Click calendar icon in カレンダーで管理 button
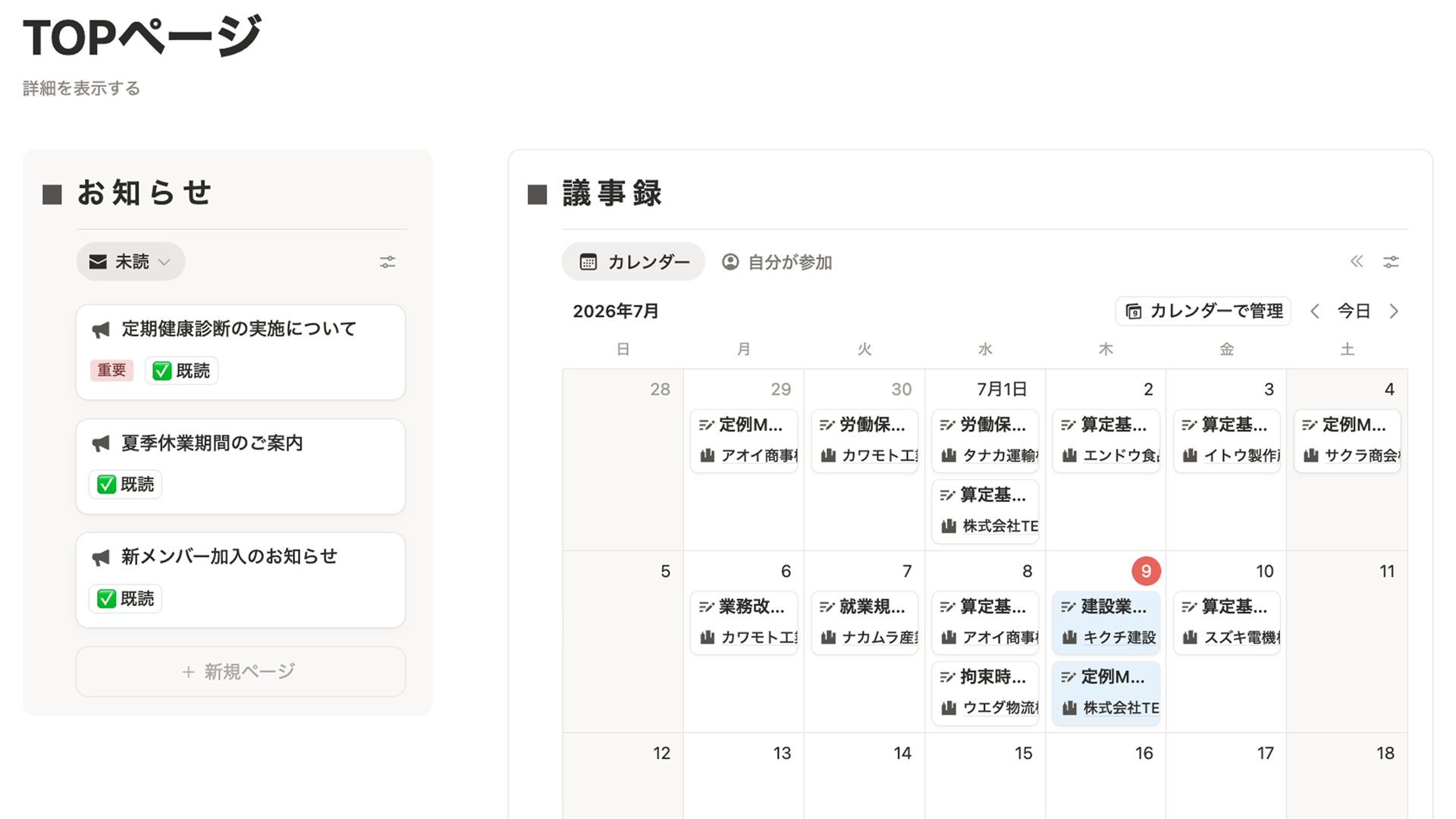This screenshot has height=819, width=1456. pos(1134,311)
